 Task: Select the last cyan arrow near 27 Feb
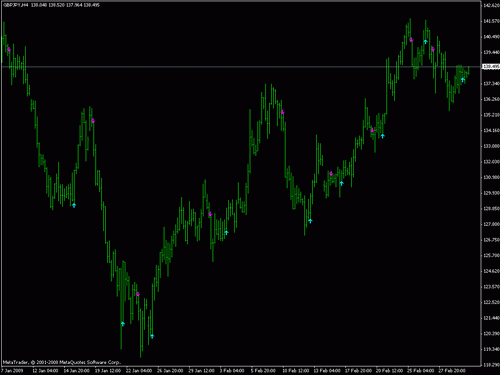pyautogui.click(x=463, y=80)
